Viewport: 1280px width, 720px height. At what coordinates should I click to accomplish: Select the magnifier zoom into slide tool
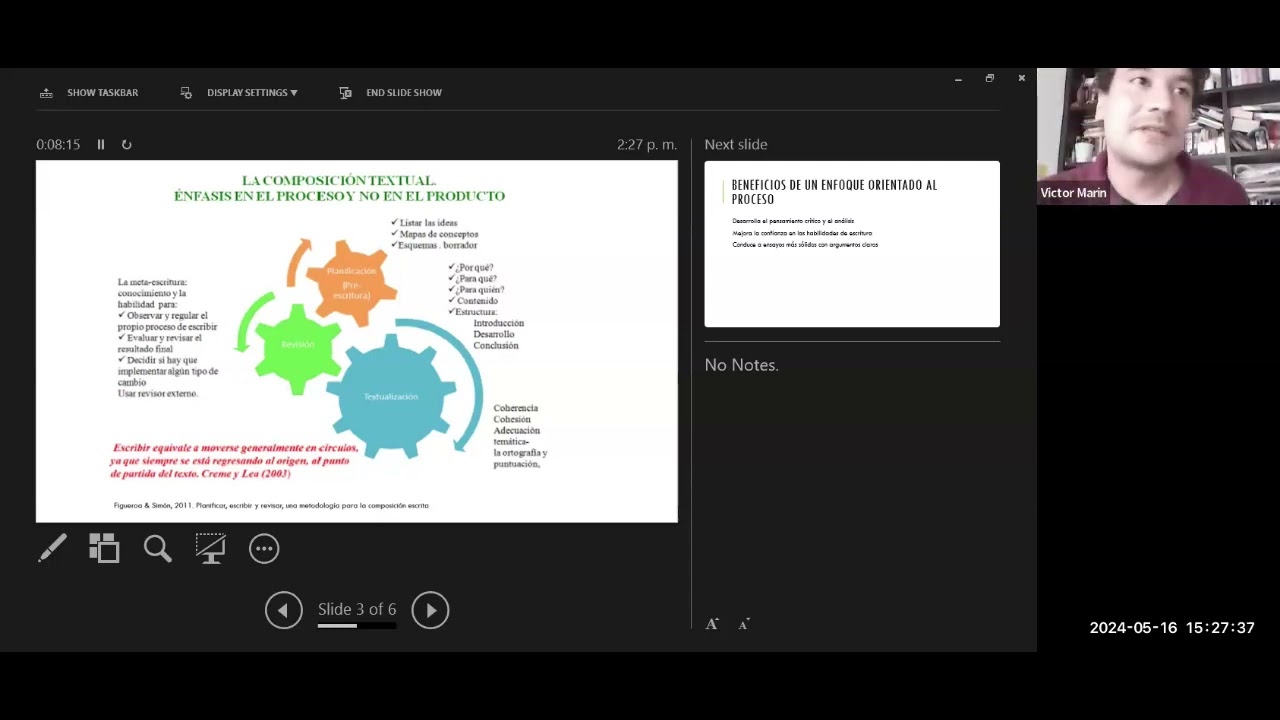click(x=157, y=548)
